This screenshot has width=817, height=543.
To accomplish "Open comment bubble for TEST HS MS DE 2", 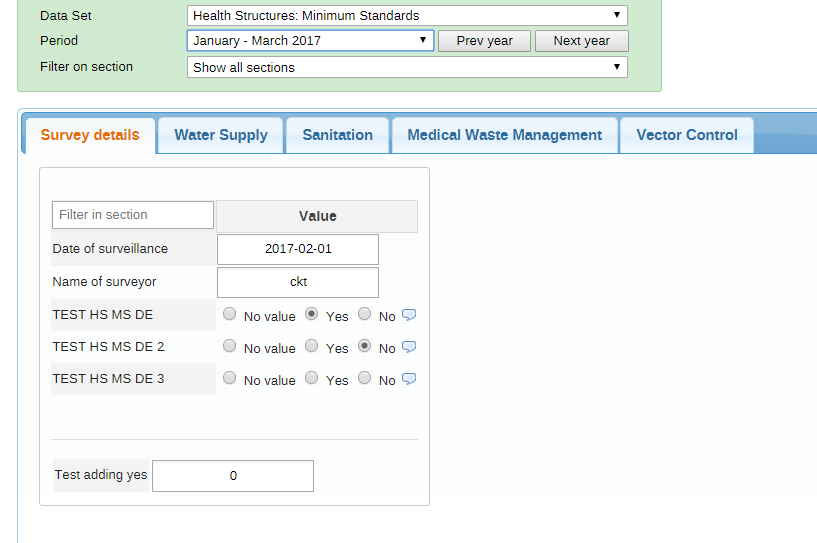I will click(408, 347).
